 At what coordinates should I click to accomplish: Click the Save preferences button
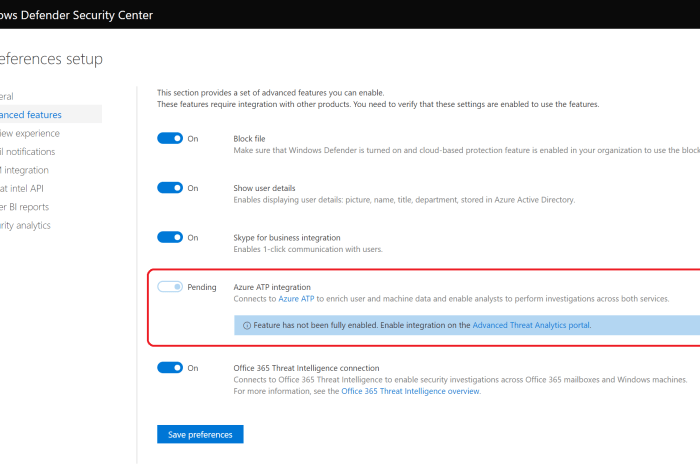coord(200,434)
